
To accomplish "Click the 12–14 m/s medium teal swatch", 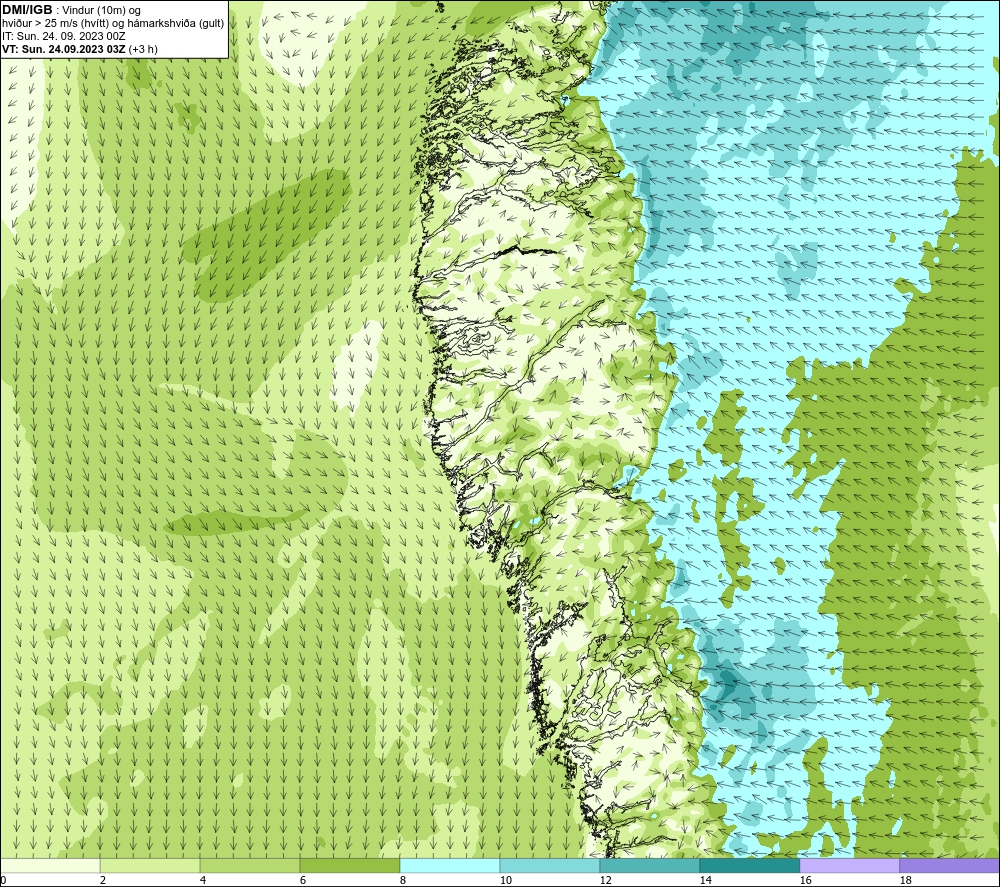I will 649,865.
